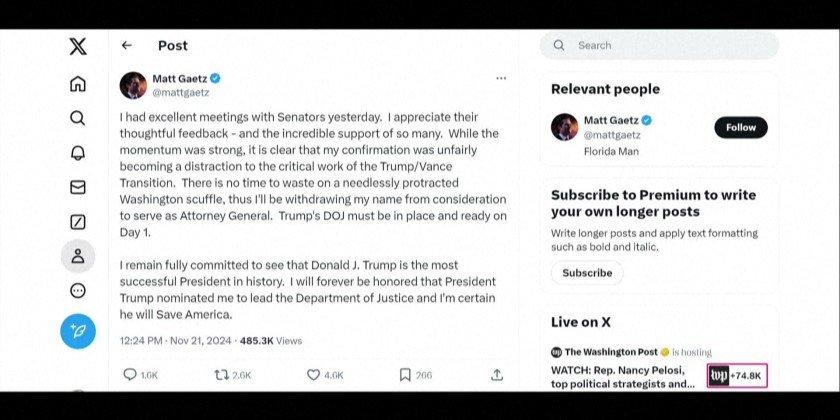Share the post using the upload icon

click(x=497, y=375)
